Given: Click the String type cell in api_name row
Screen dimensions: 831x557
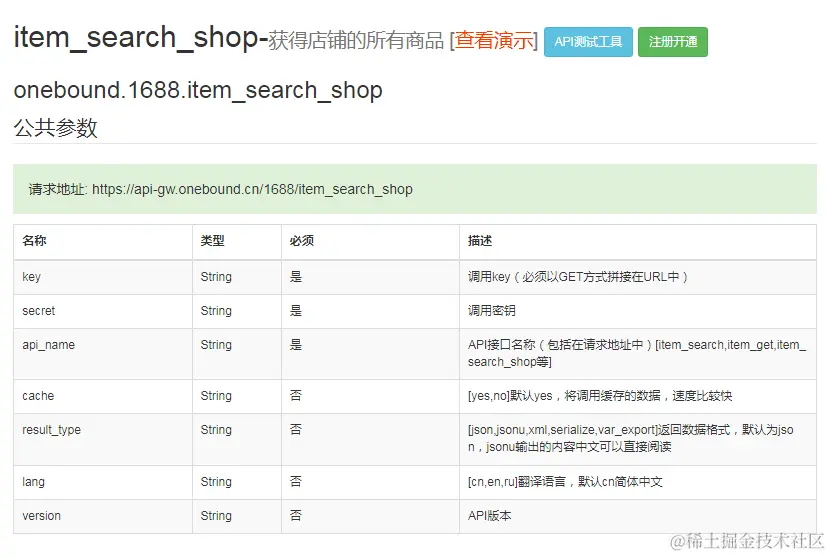Looking at the screenshot, I should (x=237, y=353).
